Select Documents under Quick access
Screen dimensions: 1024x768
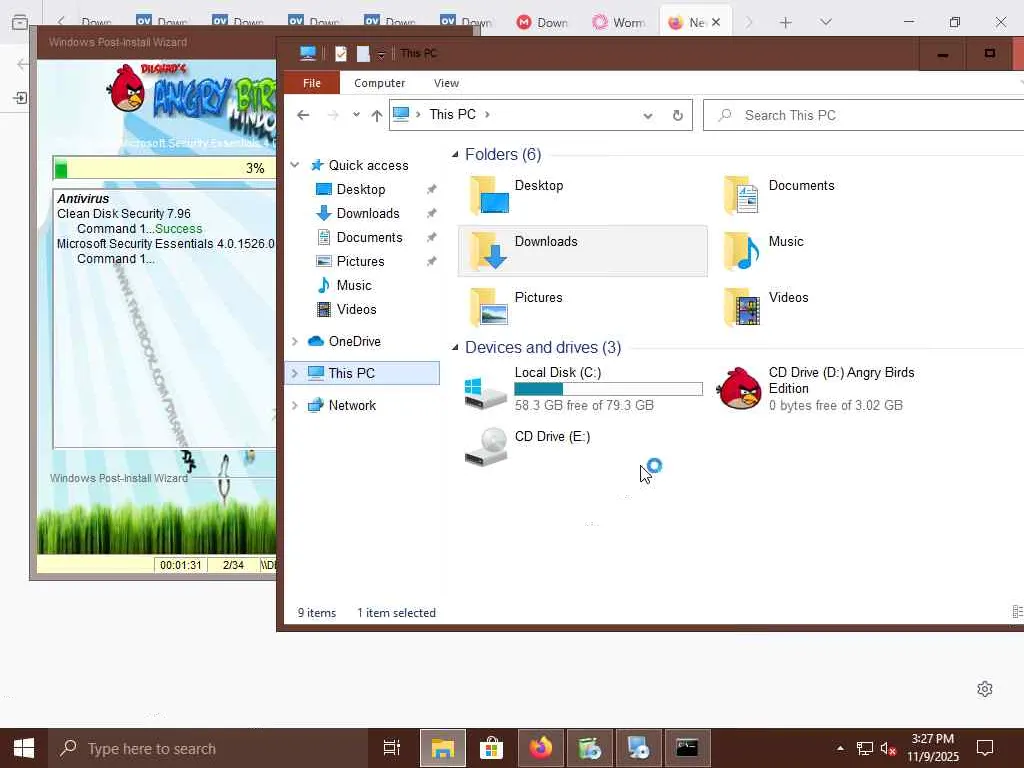[x=369, y=238]
